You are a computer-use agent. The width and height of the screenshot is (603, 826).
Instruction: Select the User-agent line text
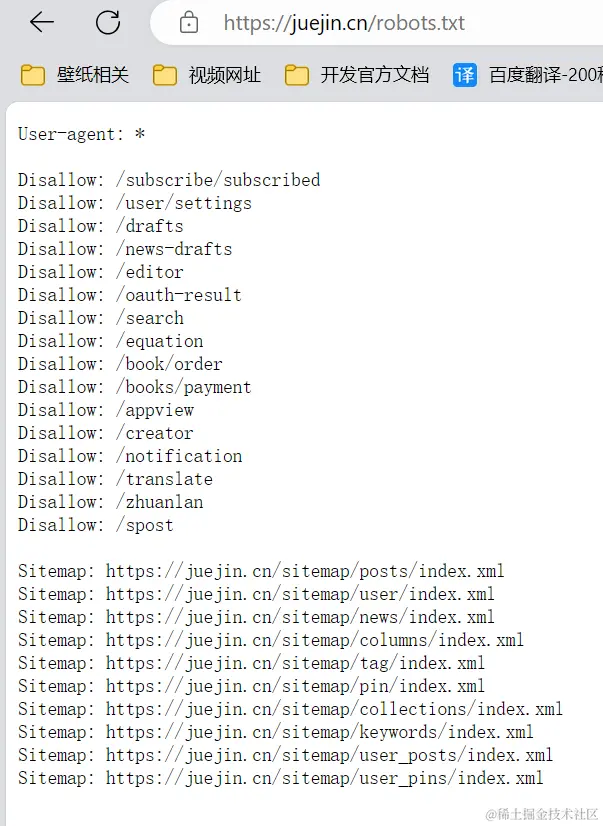(x=87, y=133)
